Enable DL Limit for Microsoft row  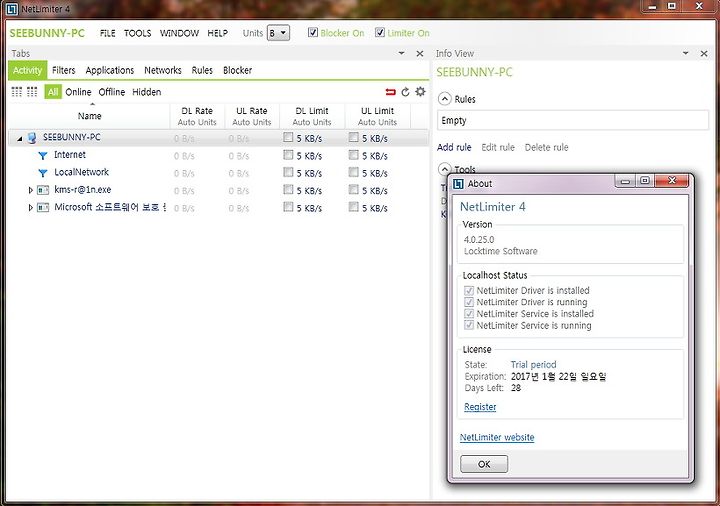point(288,207)
